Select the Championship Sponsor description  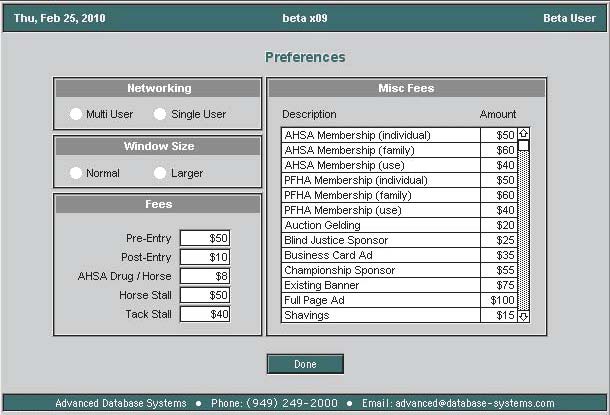tap(381, 270)
